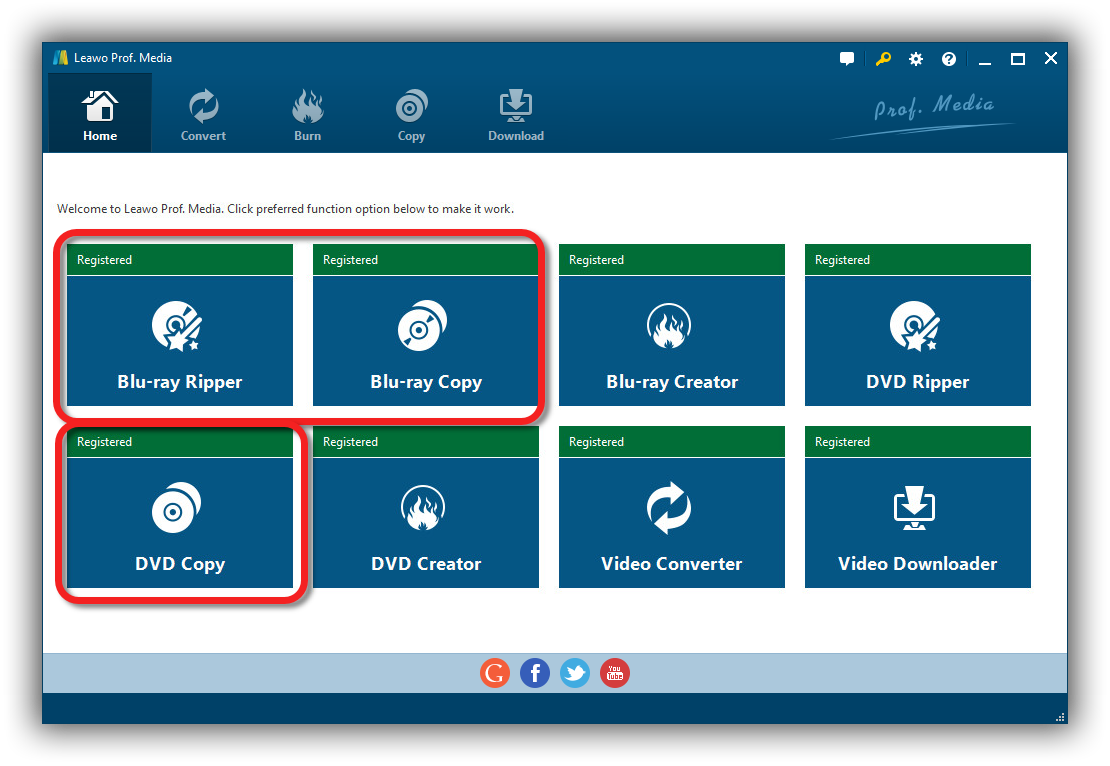This screenshot has height=766, width=1110.
Task: Click the help question mark icon
Action: 949,59
